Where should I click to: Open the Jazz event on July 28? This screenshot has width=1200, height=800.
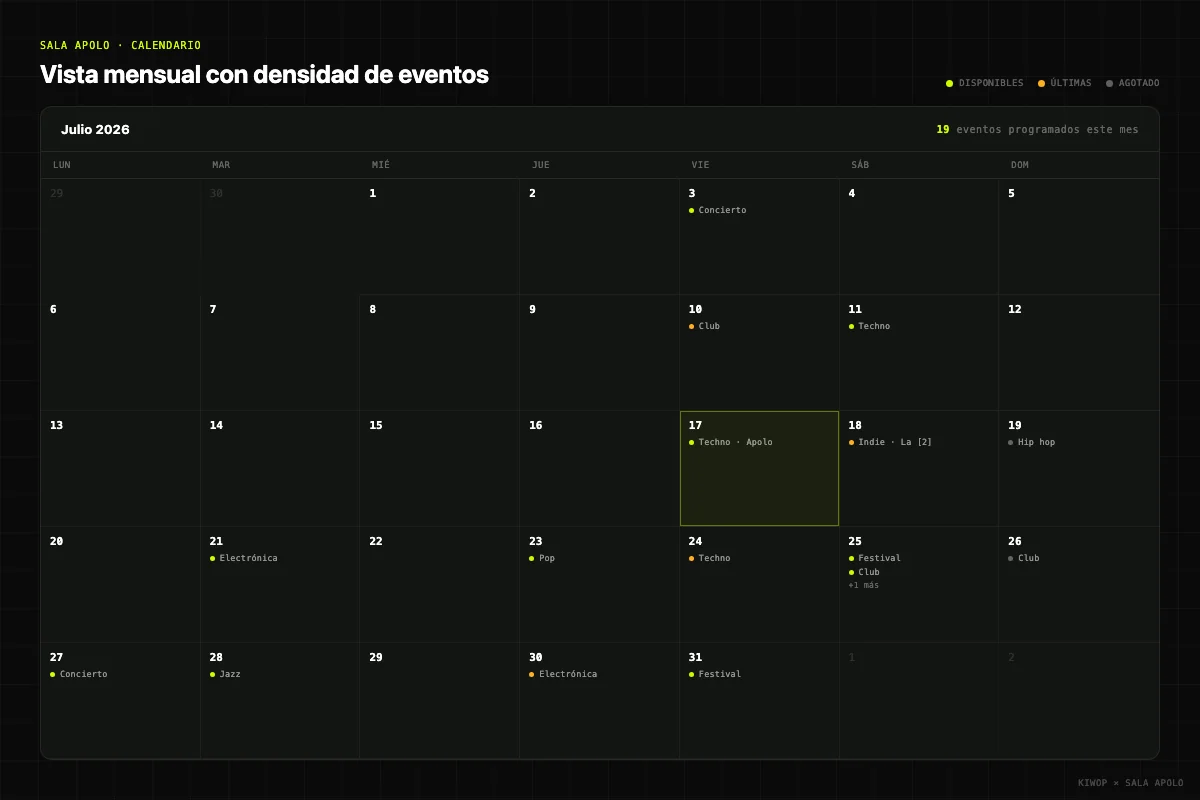225,674
